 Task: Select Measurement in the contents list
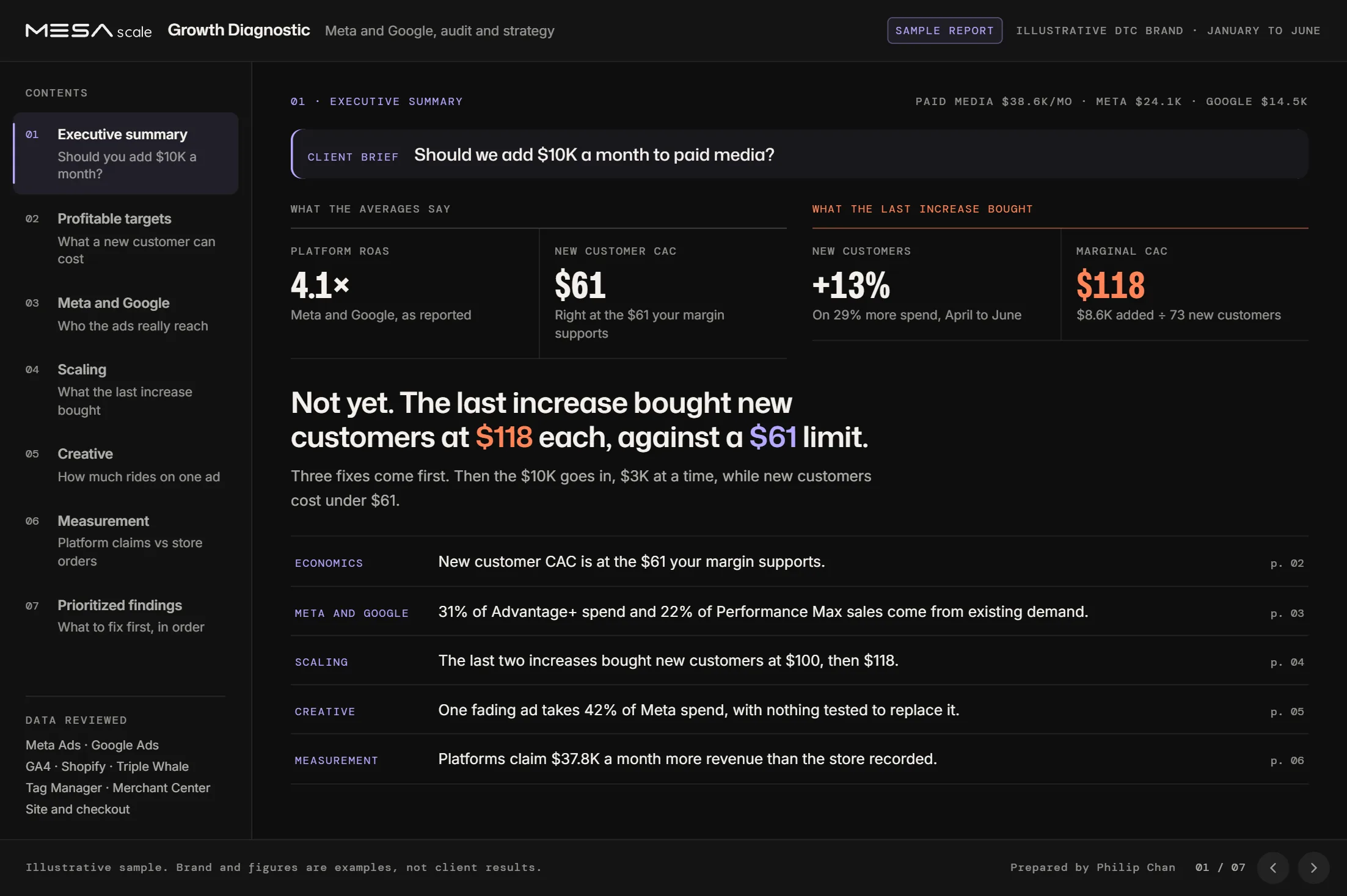coord(126,541)
